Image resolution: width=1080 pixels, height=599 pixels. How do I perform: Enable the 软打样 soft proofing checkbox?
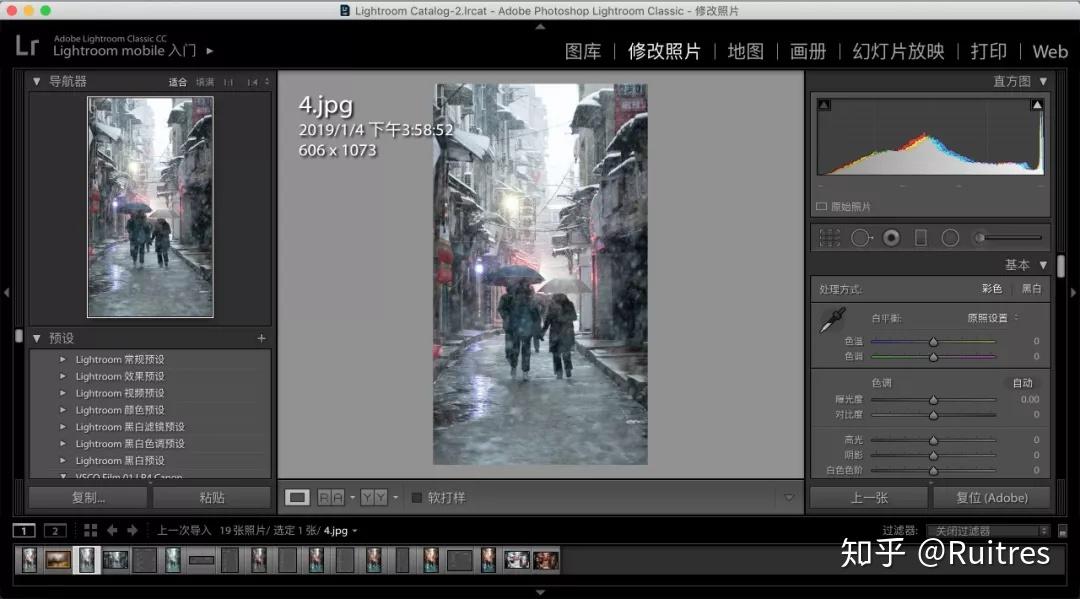point(417,497)
